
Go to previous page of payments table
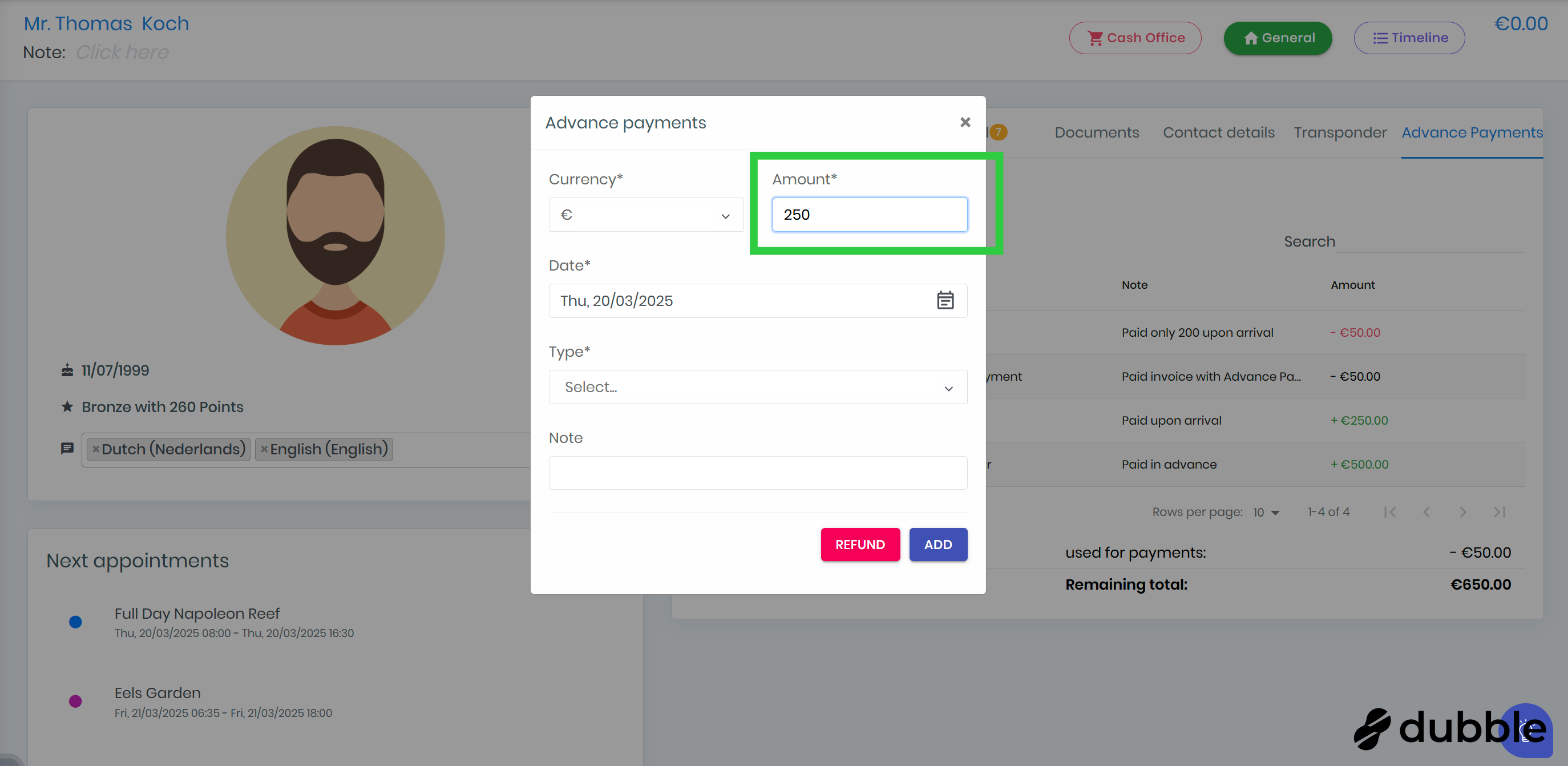pos(1426,512)
